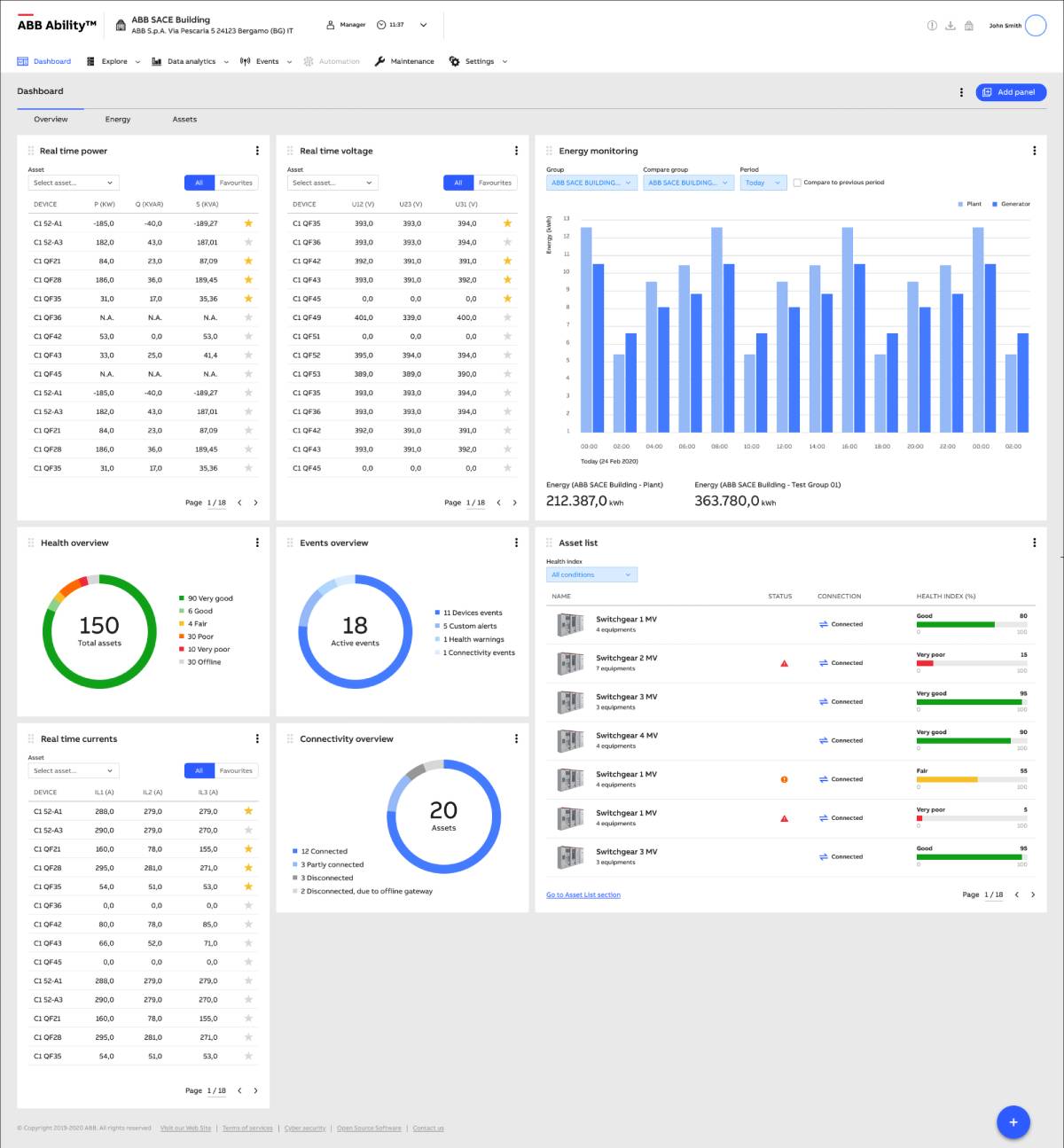The width and height of the screenshot is (1064, 1148).
Task: Toggle favourite star for C1 52-A1 in currents table
Action: click(248, 811)
